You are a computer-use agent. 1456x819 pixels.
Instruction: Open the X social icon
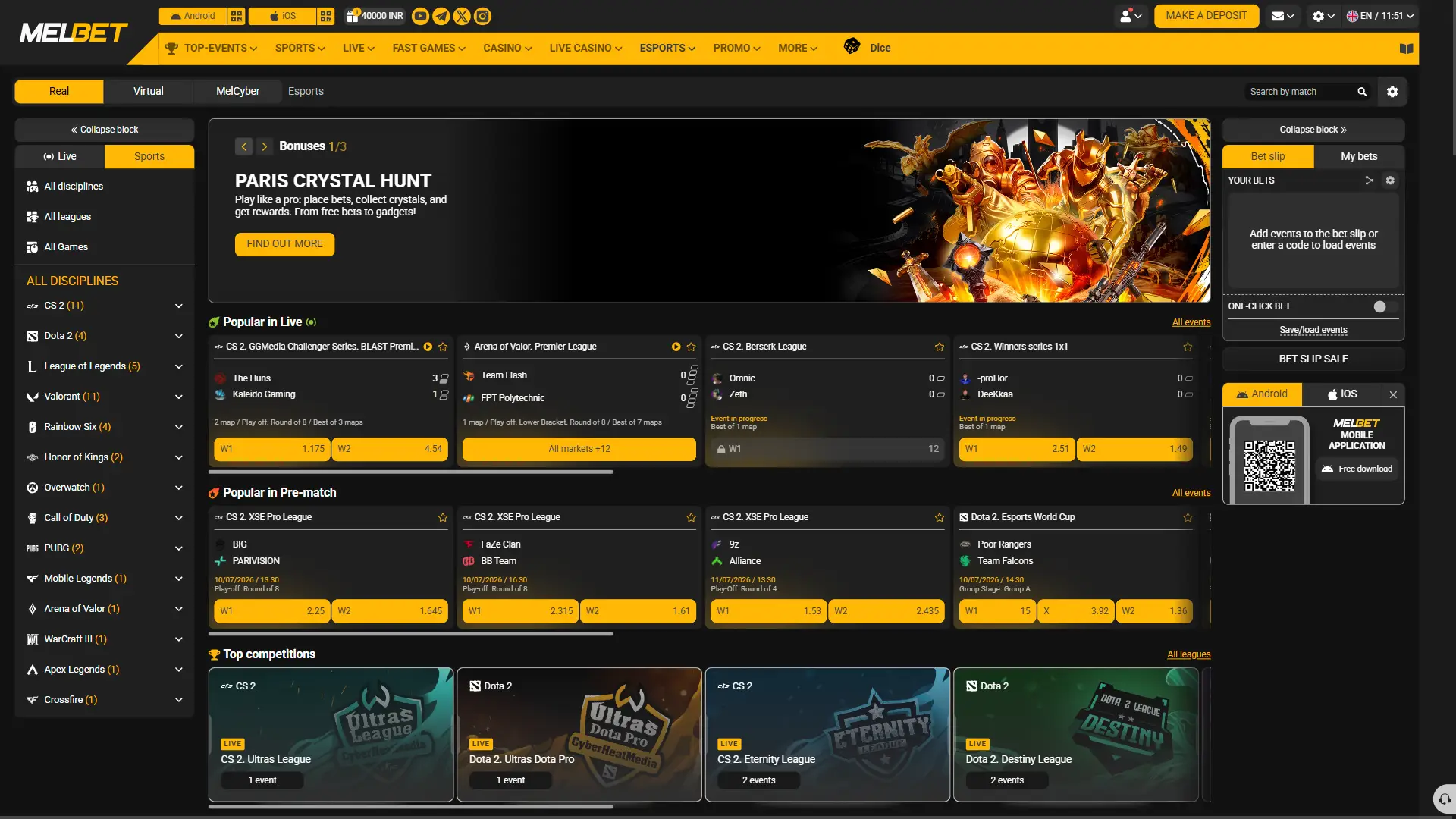461,16
